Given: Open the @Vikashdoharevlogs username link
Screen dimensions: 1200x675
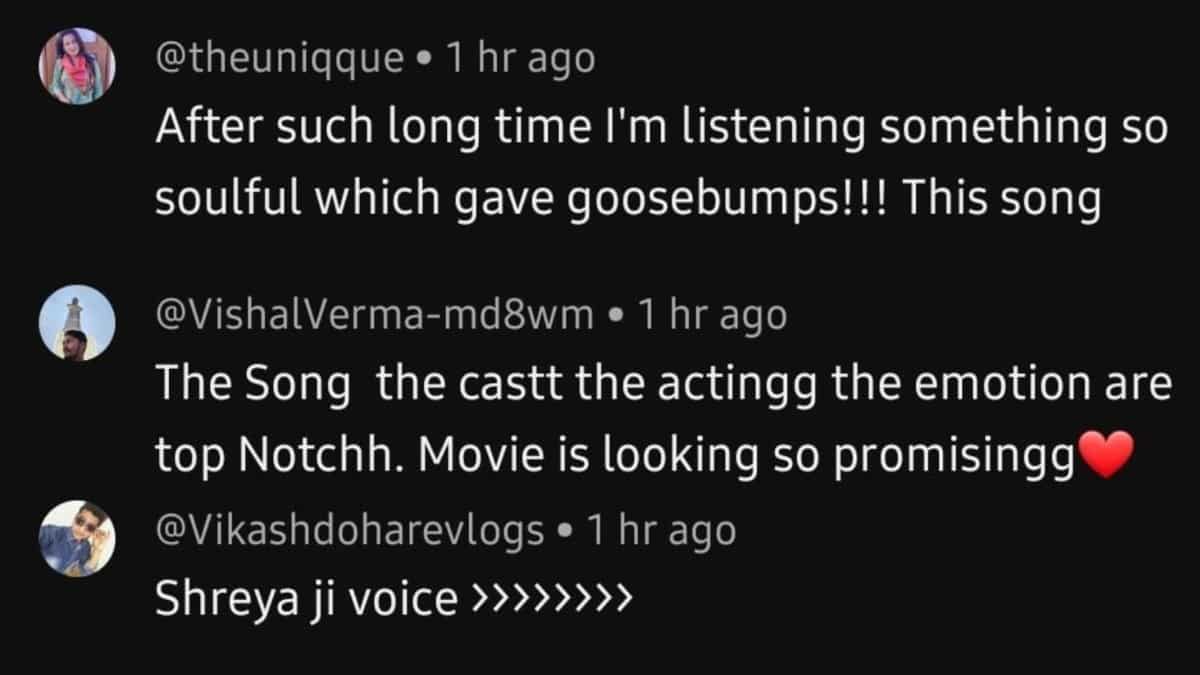Looking at the screenshot, I should click(350, 530).
